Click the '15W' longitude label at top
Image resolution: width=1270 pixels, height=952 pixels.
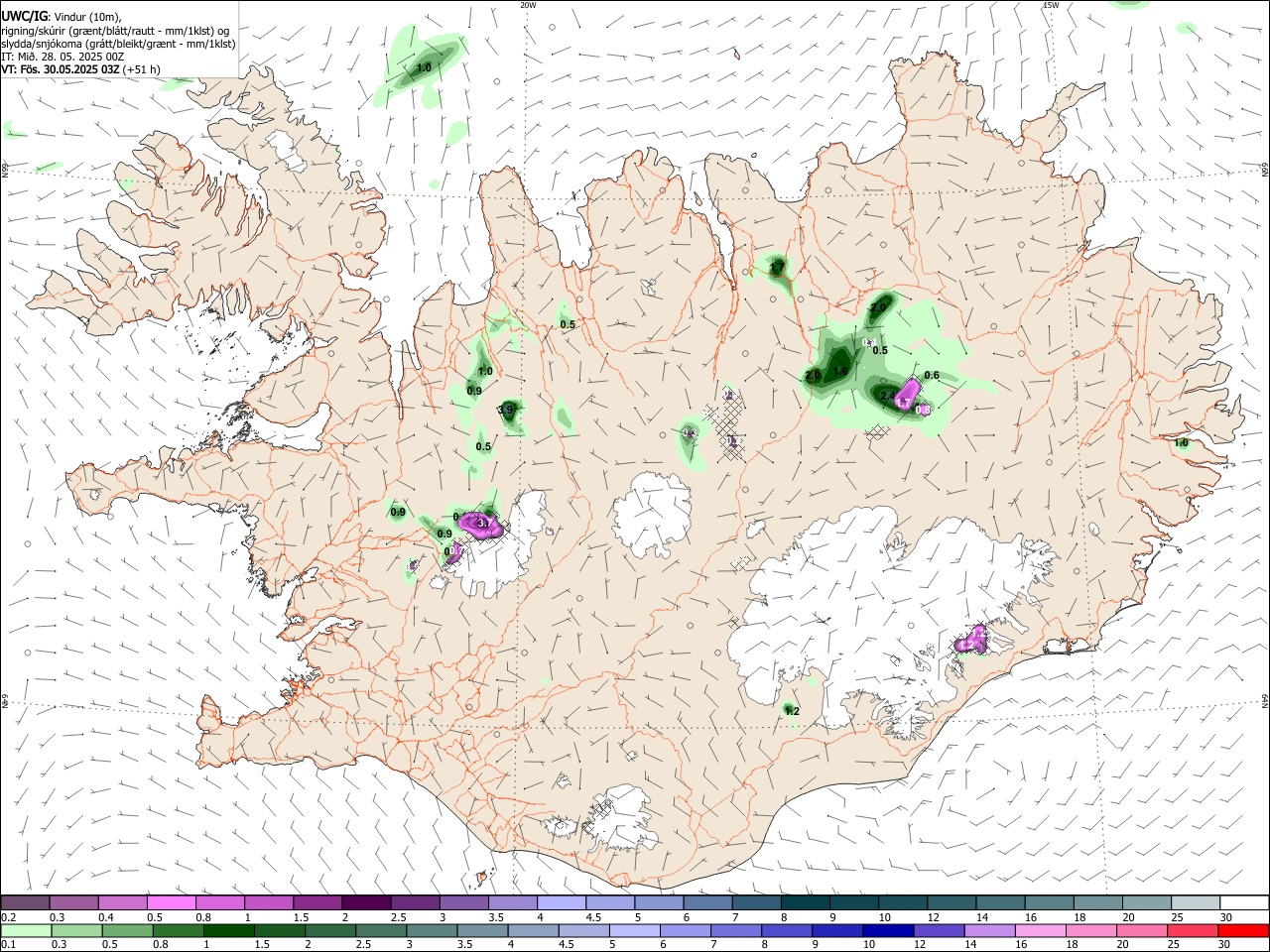tap(1051, 5)
